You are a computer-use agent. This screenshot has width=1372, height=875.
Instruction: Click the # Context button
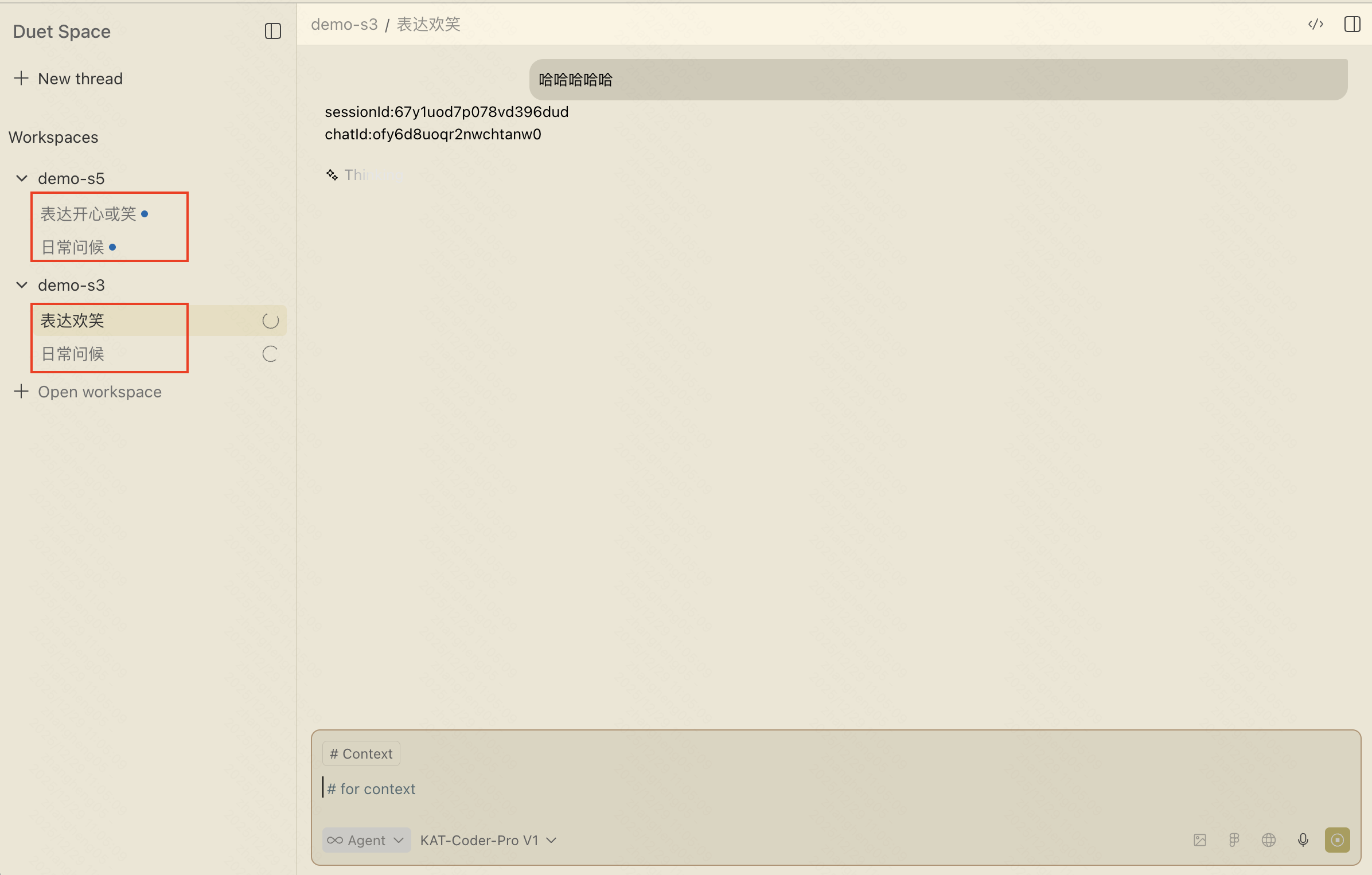(361, 753)
